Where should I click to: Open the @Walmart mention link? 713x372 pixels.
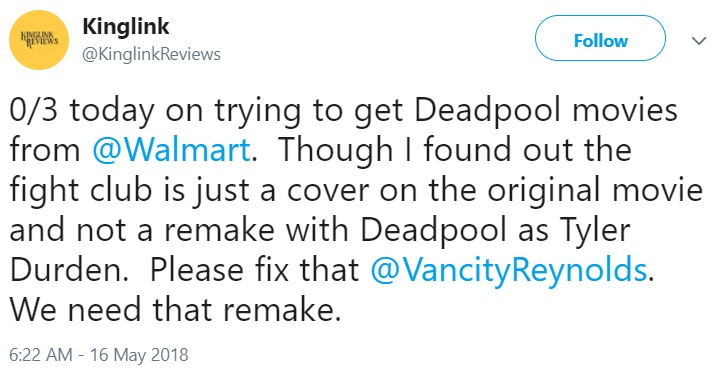[171, 150]
